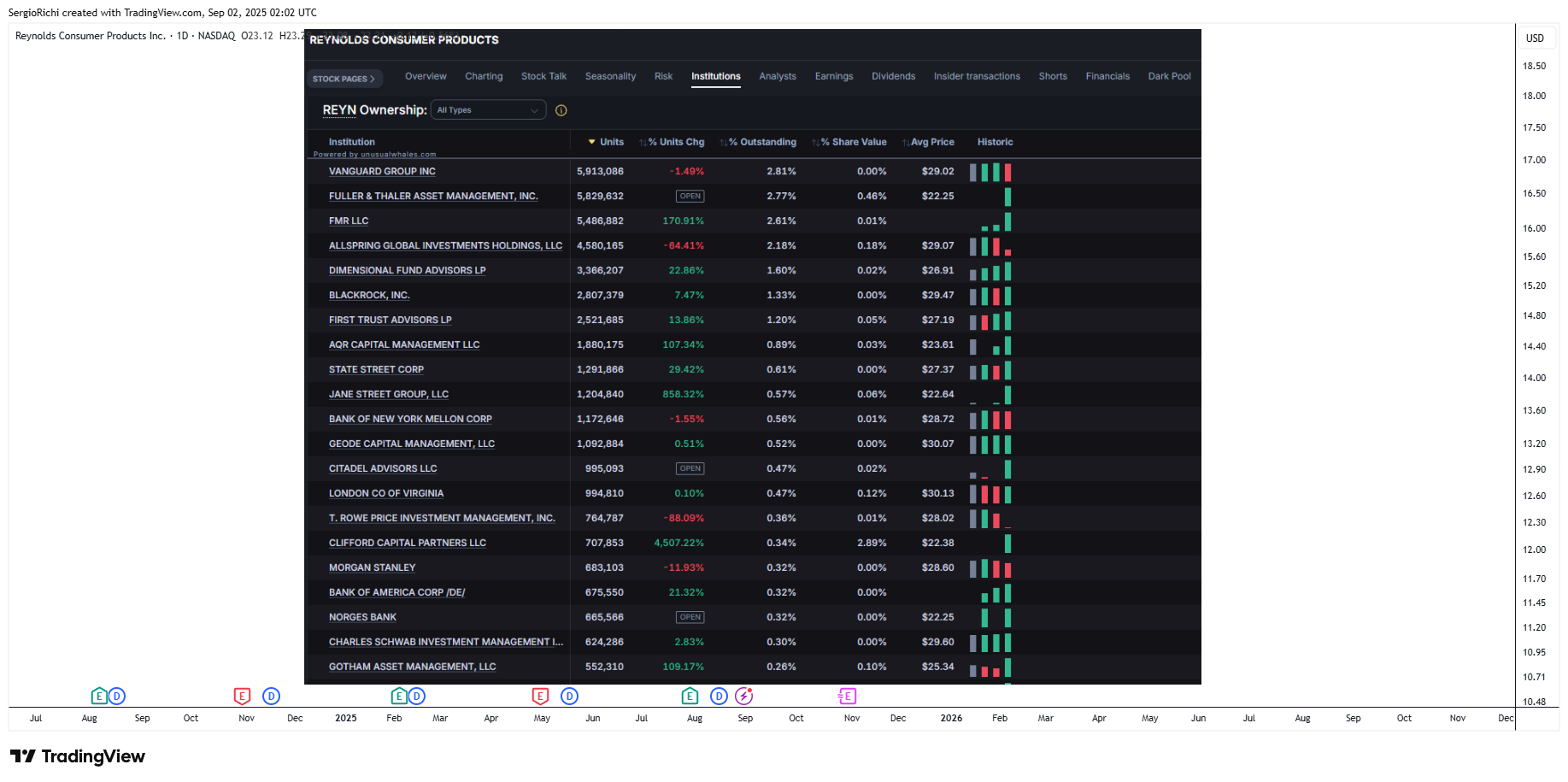Screen dimensions: 1568x782
Task: Click OPEN badge in Fuller & Thaler row
Action: pos(690,197)
